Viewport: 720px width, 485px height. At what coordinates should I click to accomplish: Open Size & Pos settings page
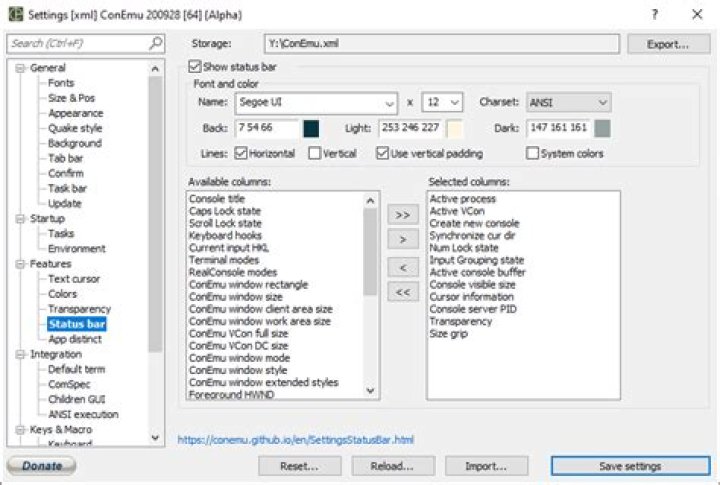[x=71, y=98]
